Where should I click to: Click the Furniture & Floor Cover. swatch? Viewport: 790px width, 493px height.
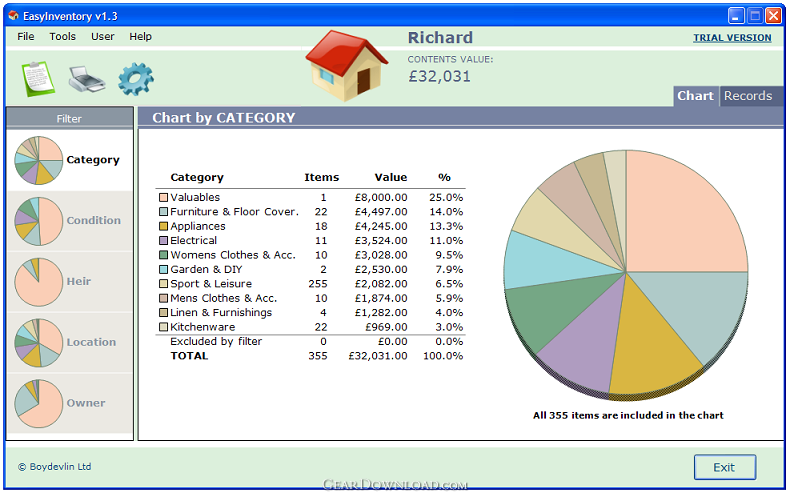163,212
